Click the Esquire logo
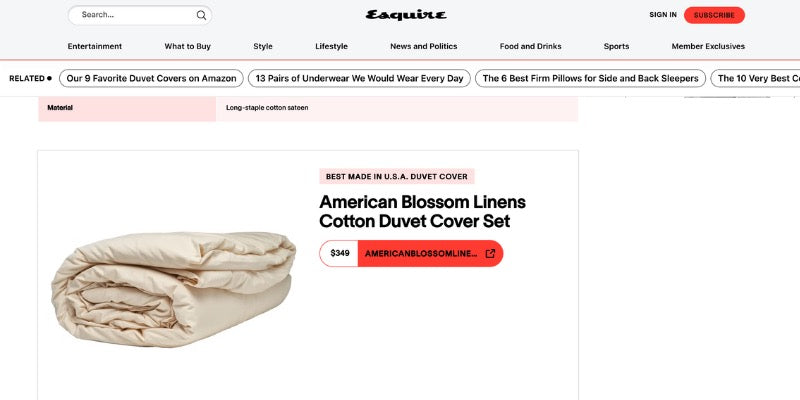Viewport: 800px width, 400px height. [406, 15]
